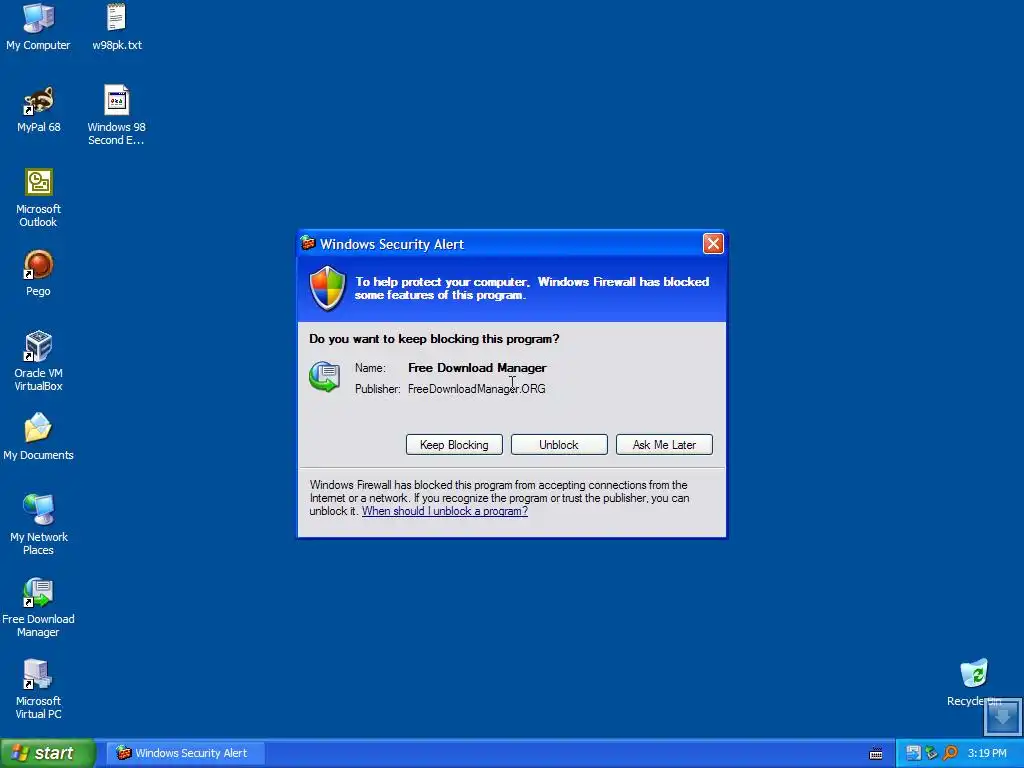Click the Keep Blocking button
Viewport: 1024px width, 768px height.
tap(454, 445)
